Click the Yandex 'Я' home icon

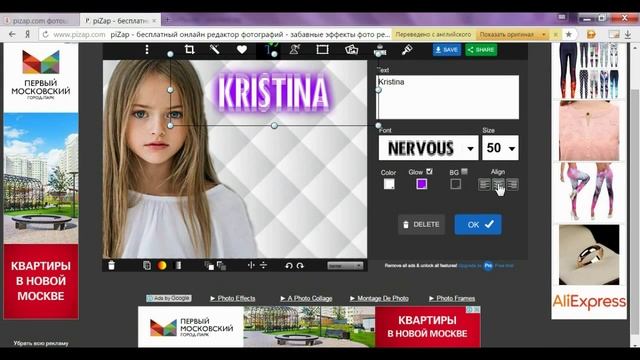(x=27, y=35)
